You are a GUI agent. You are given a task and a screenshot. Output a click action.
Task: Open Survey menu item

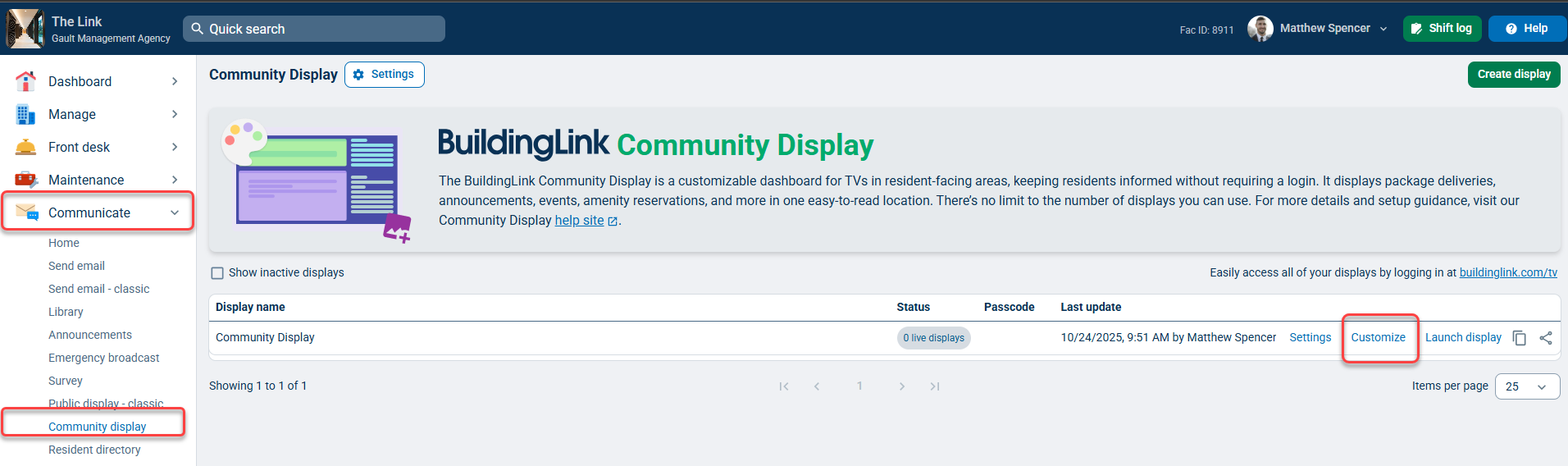tap(66, 381)
